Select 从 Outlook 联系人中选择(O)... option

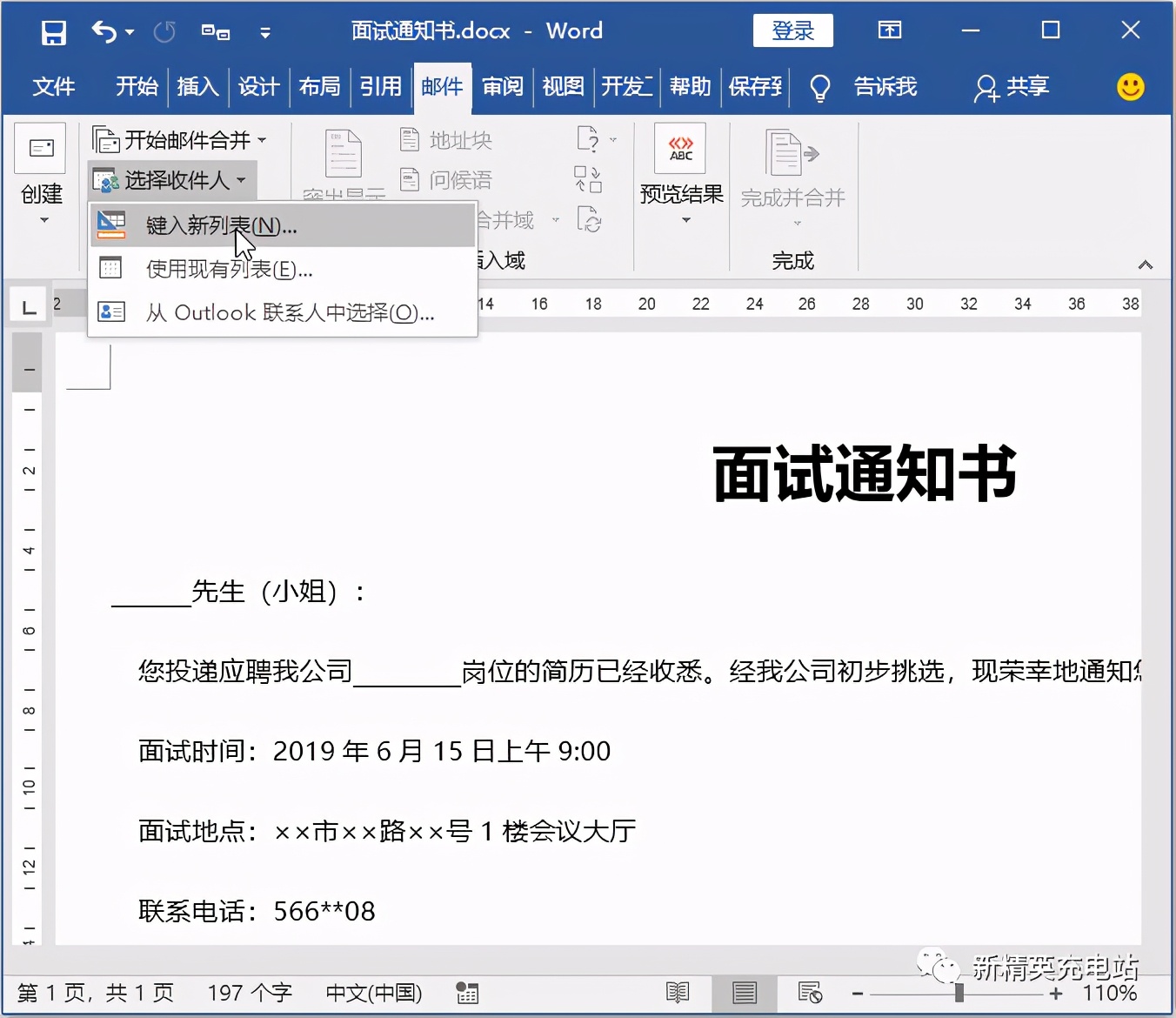click(284, 312)
